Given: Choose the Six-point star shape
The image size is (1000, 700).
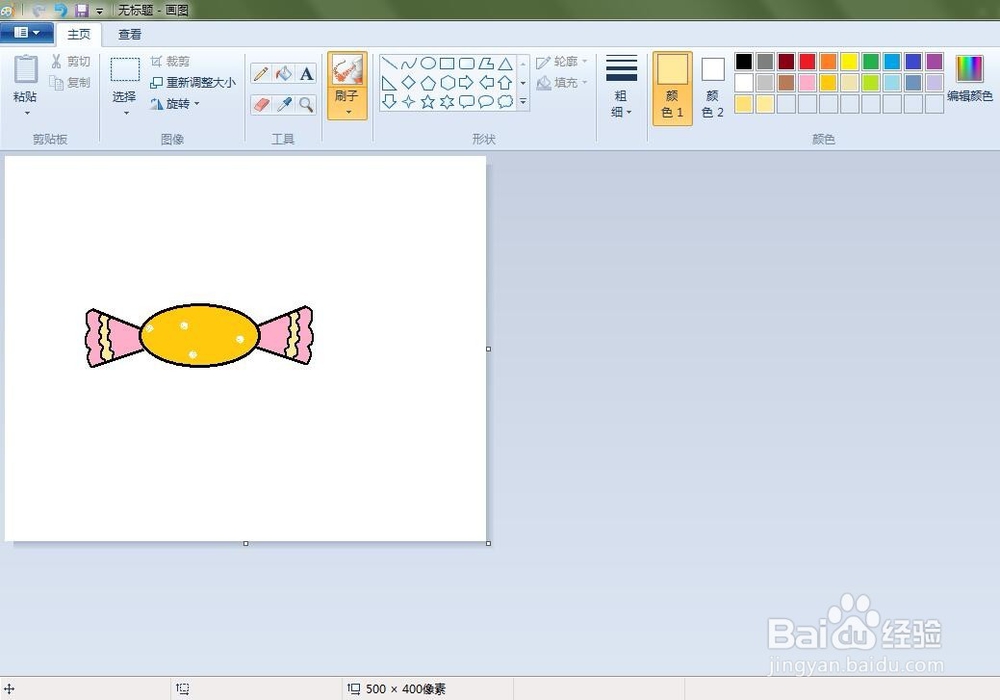Looking at the screenshot, I should coord(447,101).
